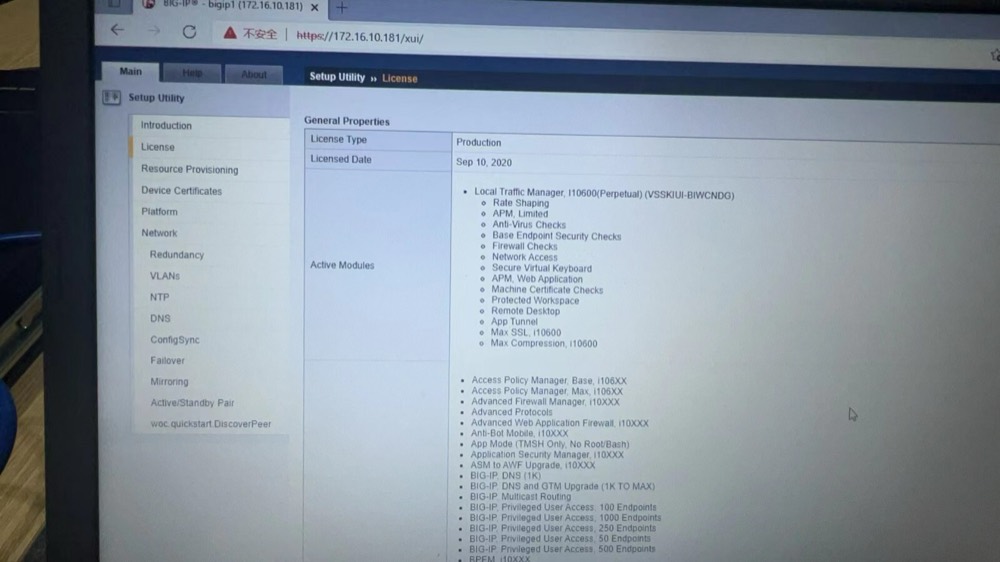This screenshot has width=1000, height=562.
Task: Click Protected Workspace entry
Action: click(535, 300)
